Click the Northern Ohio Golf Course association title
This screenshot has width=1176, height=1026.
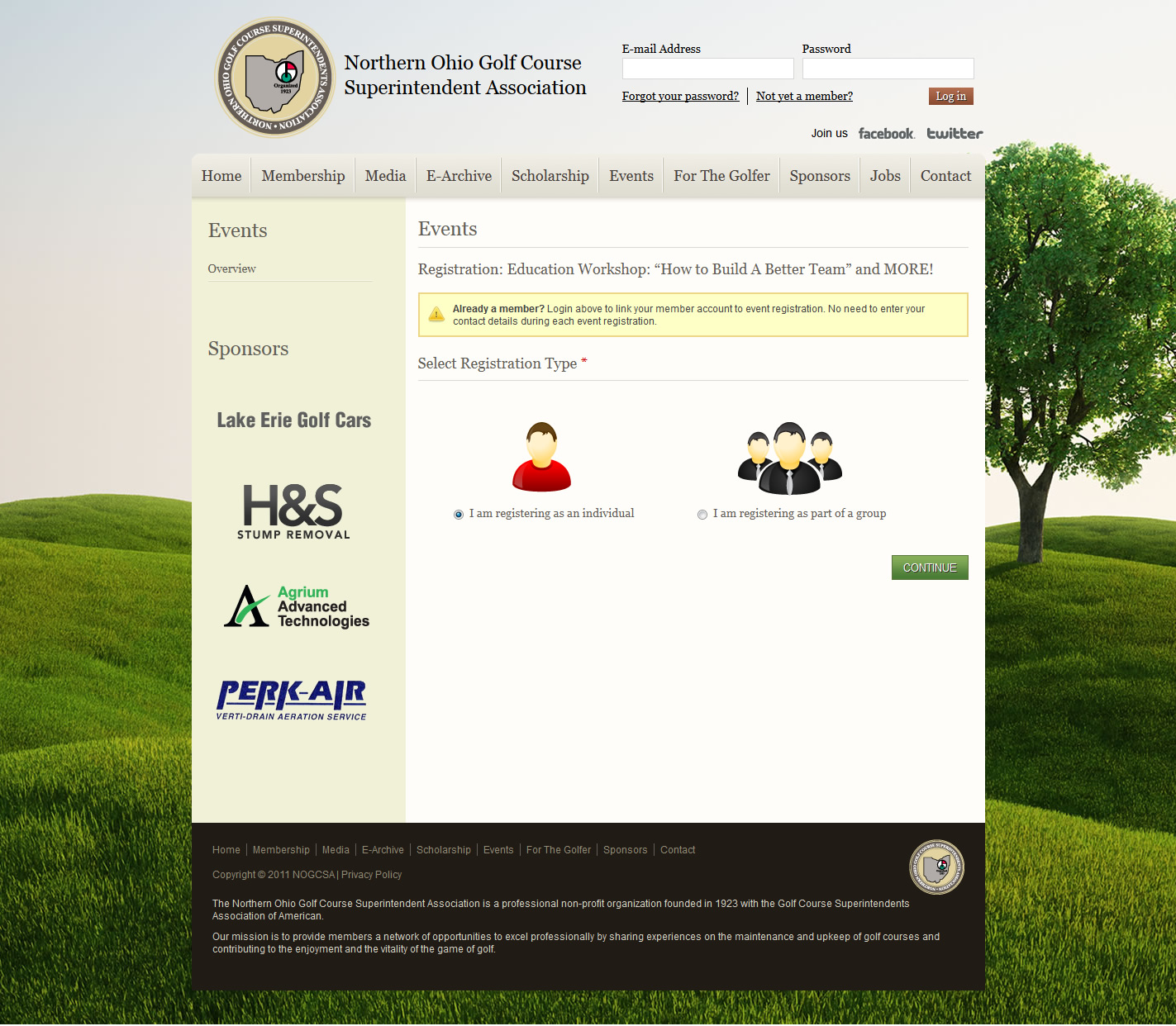pyautogui.click(x=465, y=75)
